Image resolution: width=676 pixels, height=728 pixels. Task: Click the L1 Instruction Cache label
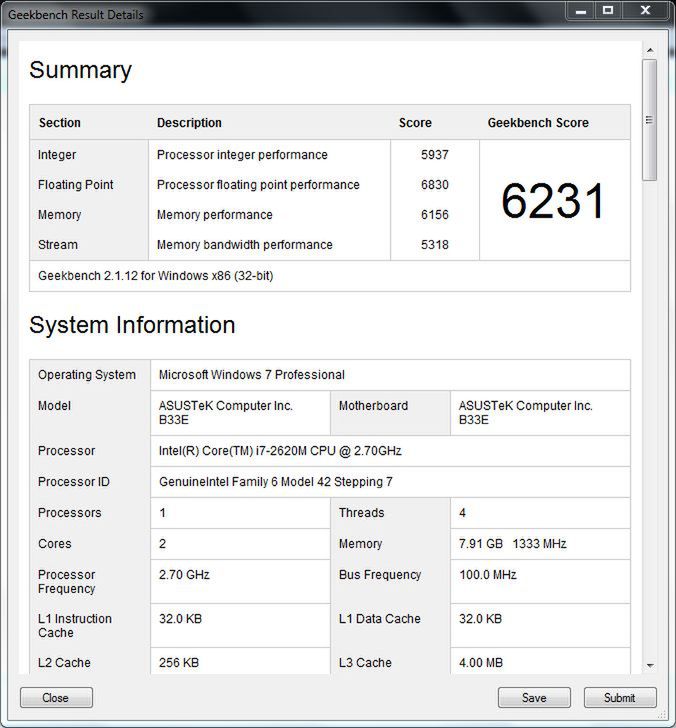click(x=75, y=625)
